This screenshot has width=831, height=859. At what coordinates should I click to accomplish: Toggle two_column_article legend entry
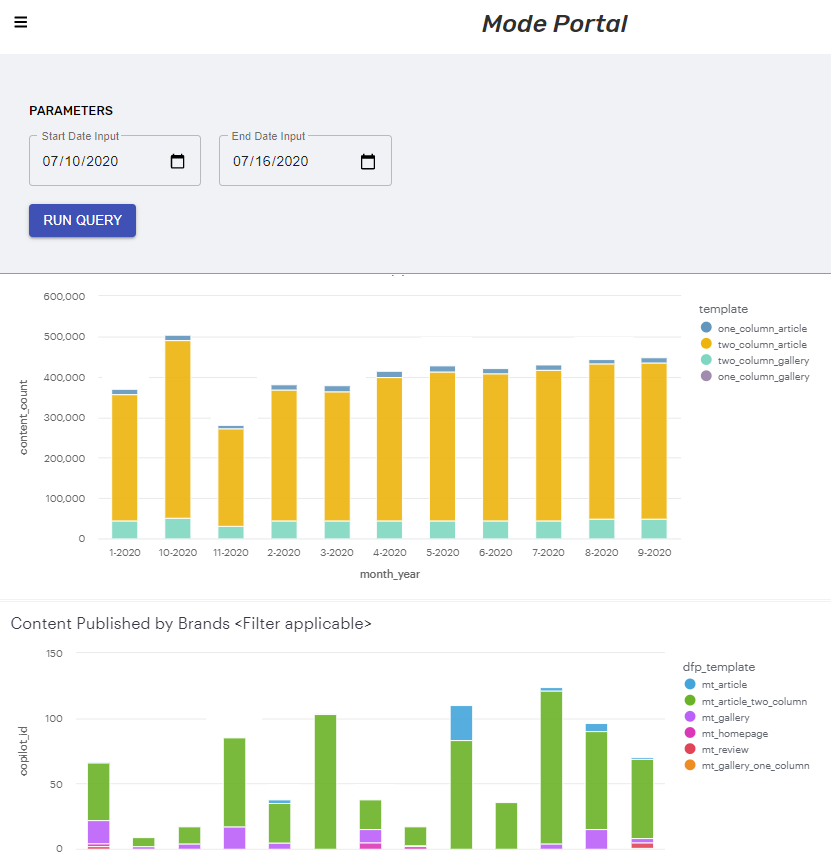[x=761, y=344]
